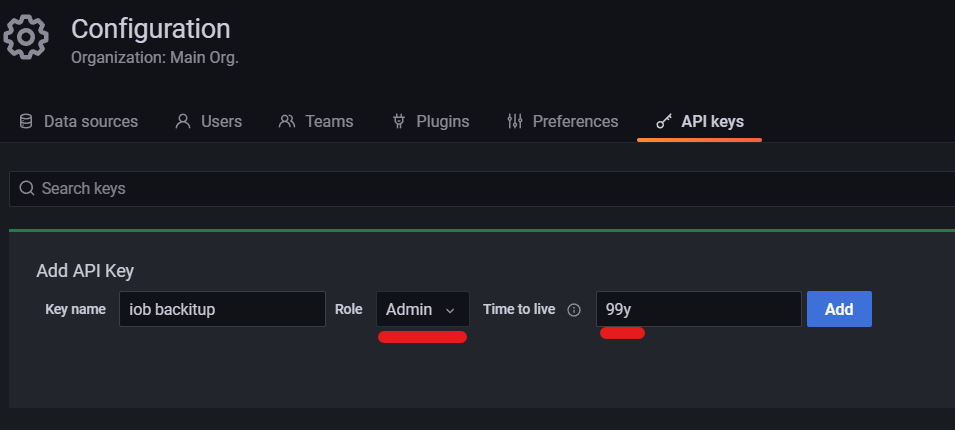
Task: Open the Role dropdown showing Admin
Action: coord(422,310)
